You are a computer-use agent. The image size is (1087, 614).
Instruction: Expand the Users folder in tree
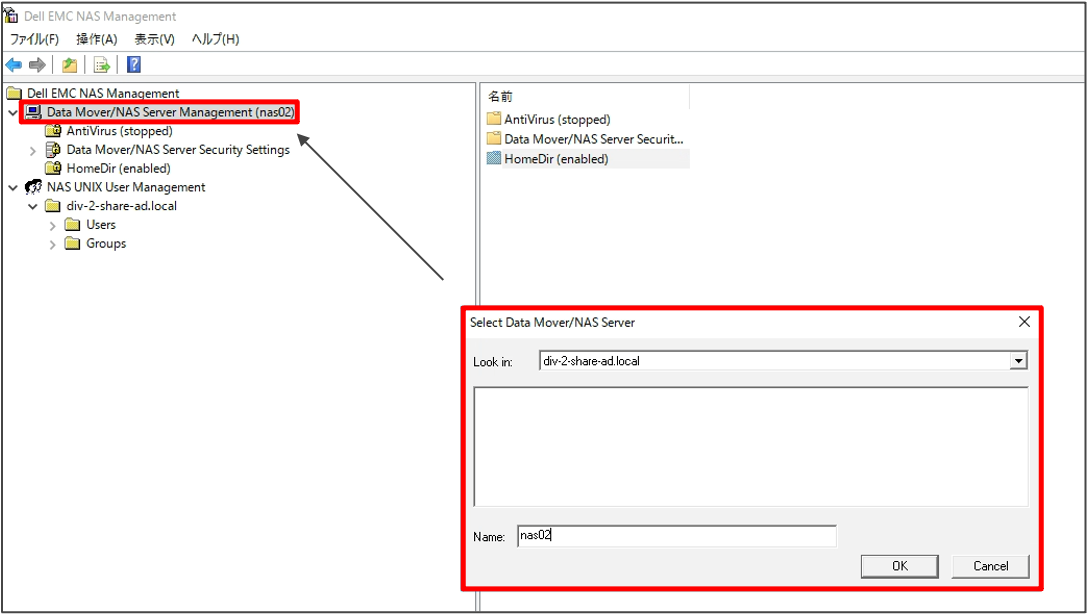[53, 225]
